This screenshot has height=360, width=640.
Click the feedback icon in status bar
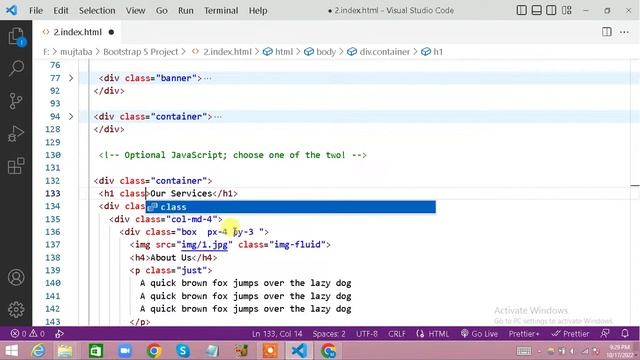pyautogui.click(x=605, y=333)
